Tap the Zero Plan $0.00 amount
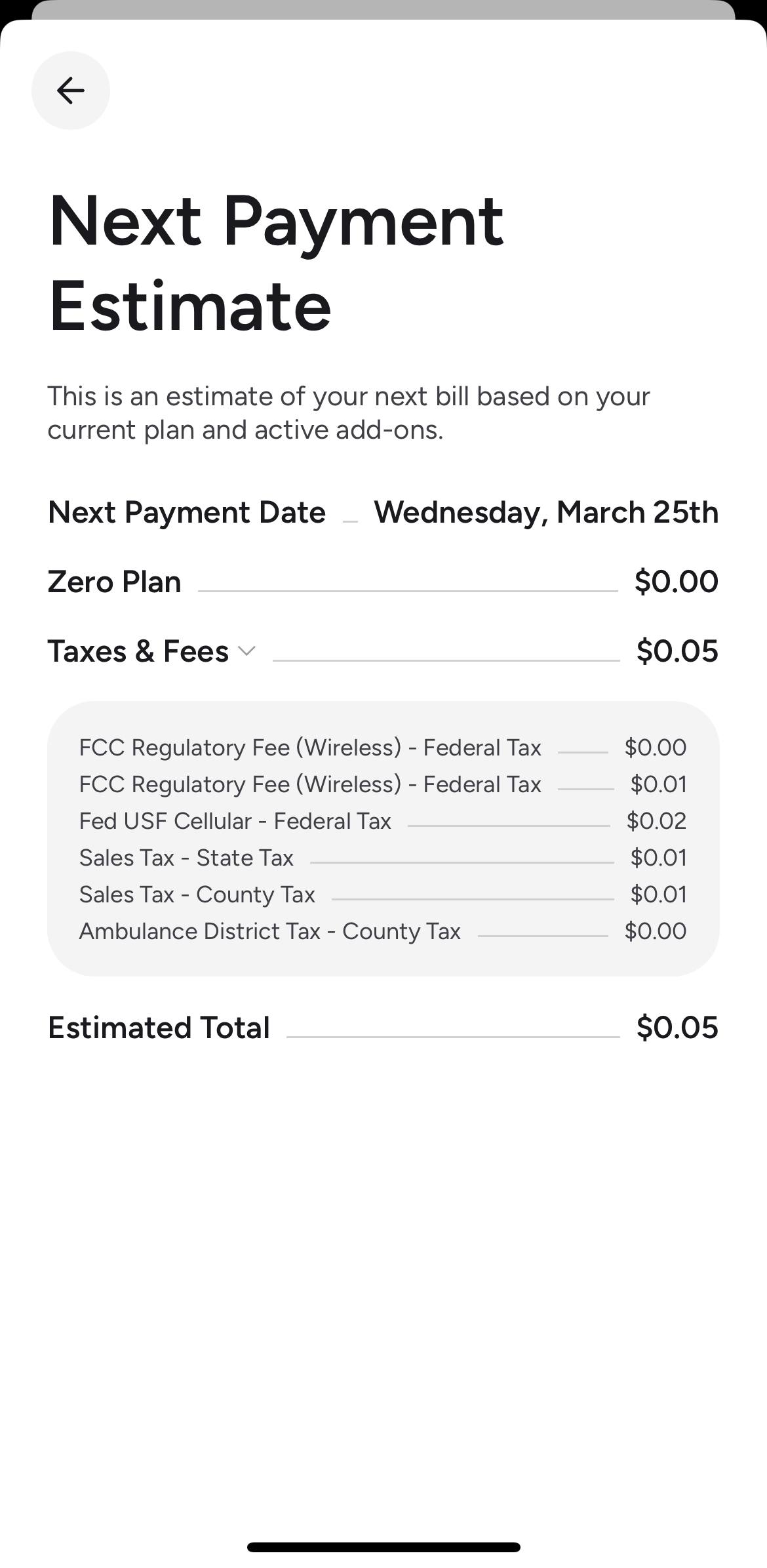This screenshot has width=767, height=1568. 676,582
